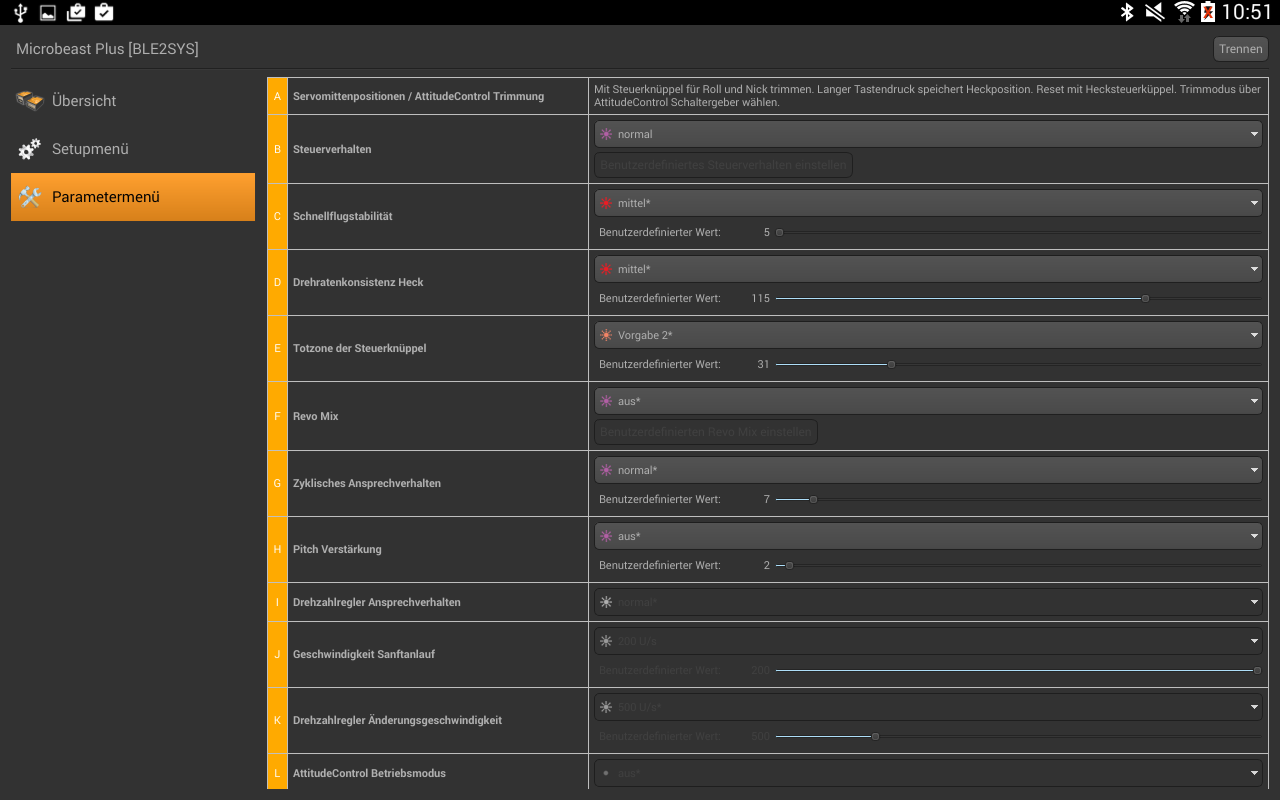Click Benutzerdefinierten Revo Mix einstellen button
Image resolution: width=1280 pixels, height=800 pixels.
[706, 432]
